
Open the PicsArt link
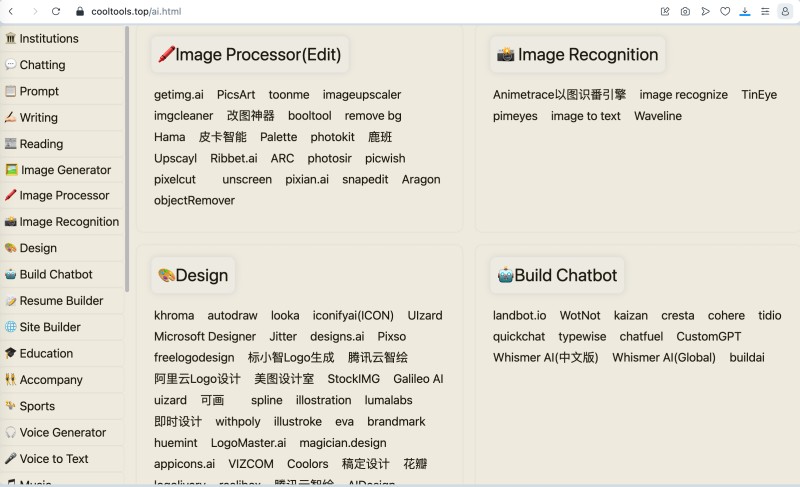pyautogui.click(x=236, y=95)
